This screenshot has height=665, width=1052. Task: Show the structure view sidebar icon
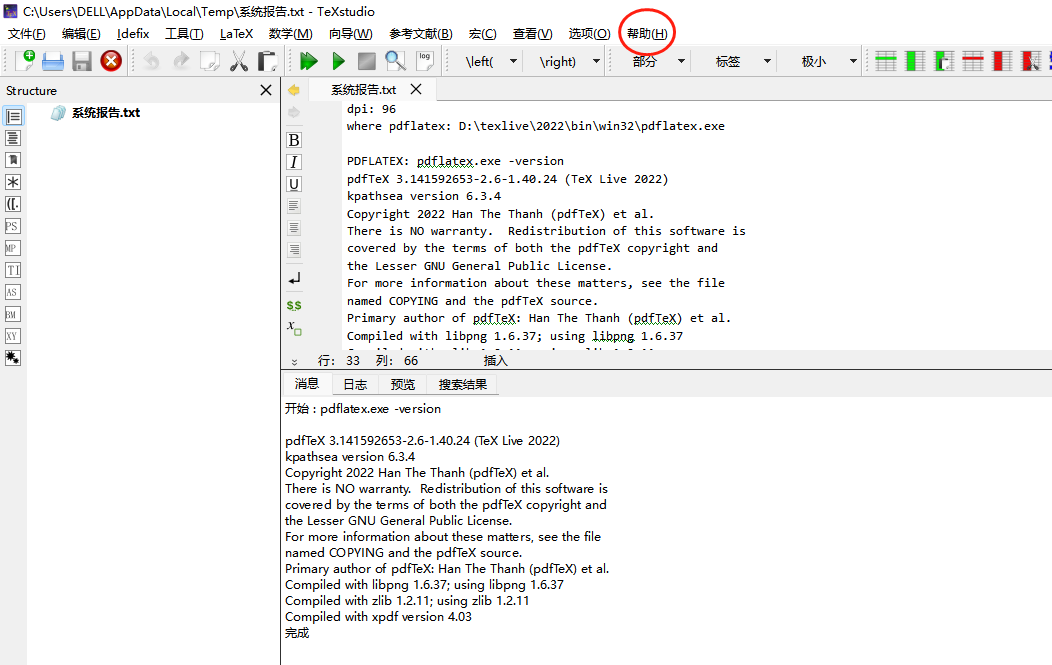[x=13, y=116]
